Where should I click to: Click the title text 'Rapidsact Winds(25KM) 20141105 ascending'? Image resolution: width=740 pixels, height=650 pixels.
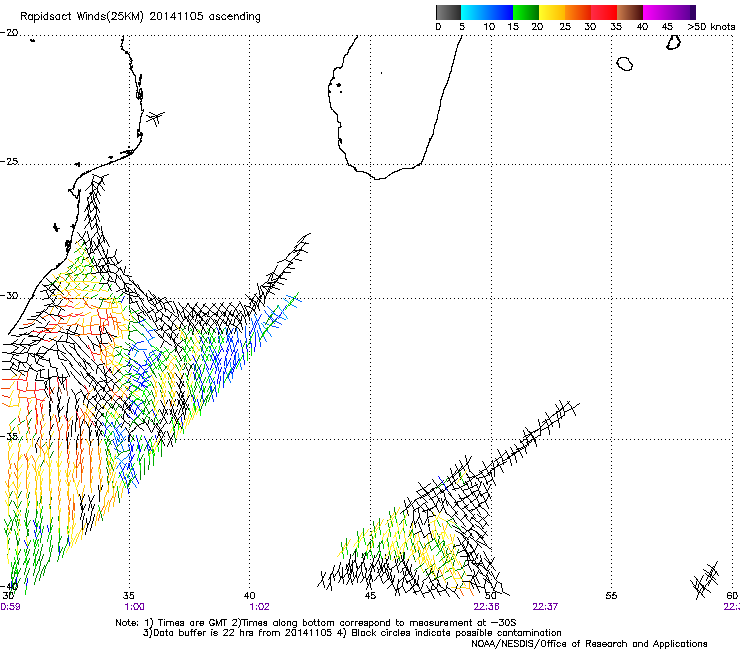pyautogui.click(x=140, y=17)
